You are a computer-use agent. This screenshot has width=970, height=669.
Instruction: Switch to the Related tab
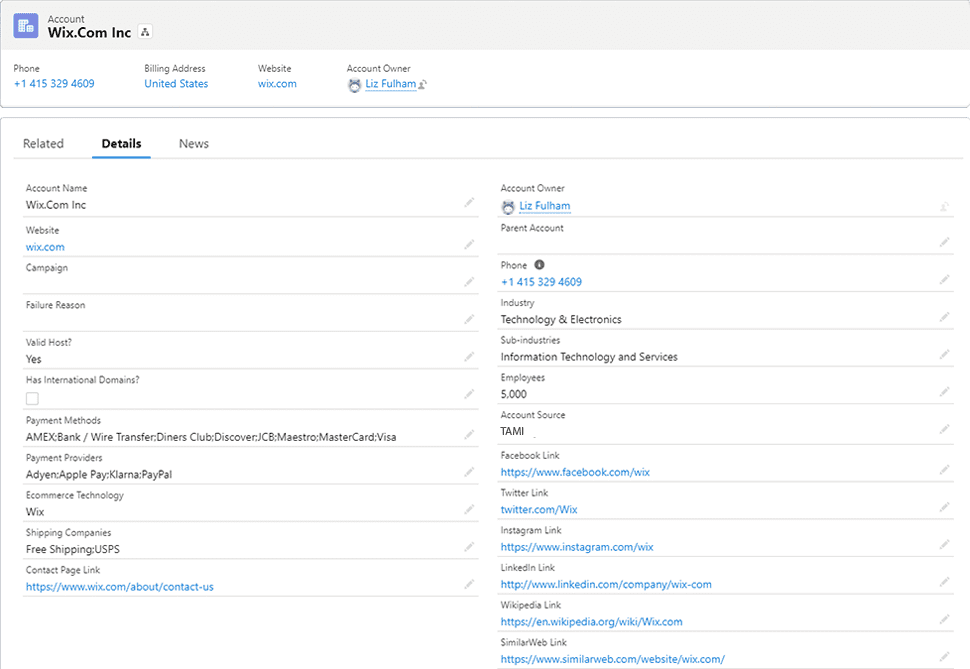tap(43, 144)
